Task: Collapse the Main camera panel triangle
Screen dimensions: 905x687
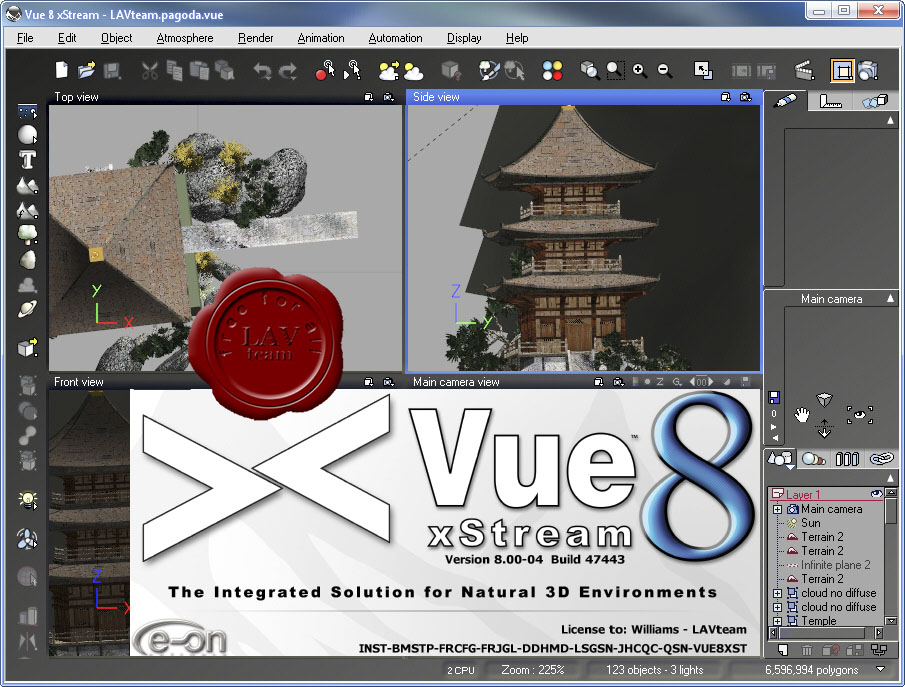Action: (891, 298)
